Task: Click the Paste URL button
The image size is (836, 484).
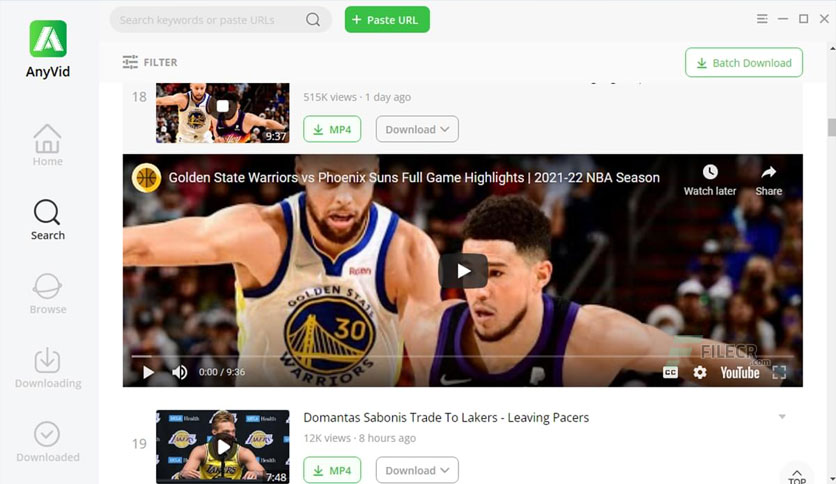Action: click(387, 20)
